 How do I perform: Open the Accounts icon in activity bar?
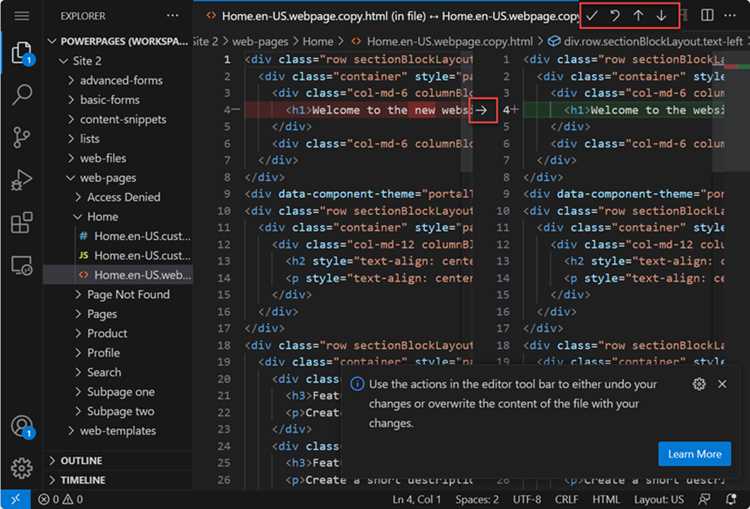click(22, 426)
